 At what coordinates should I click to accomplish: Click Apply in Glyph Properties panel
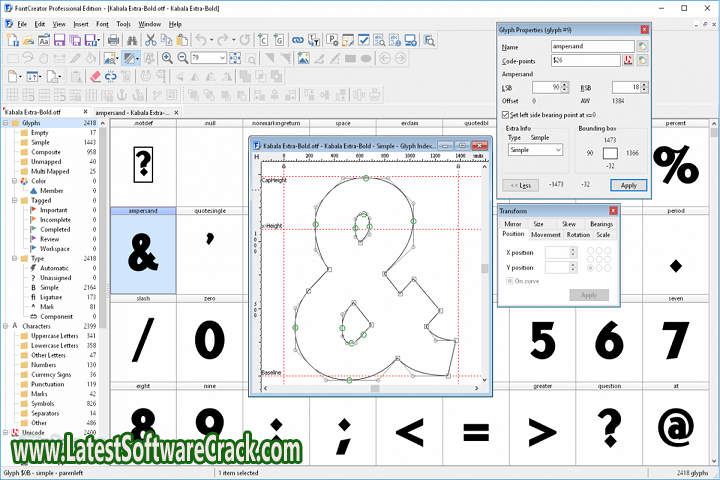click(628, 185)
